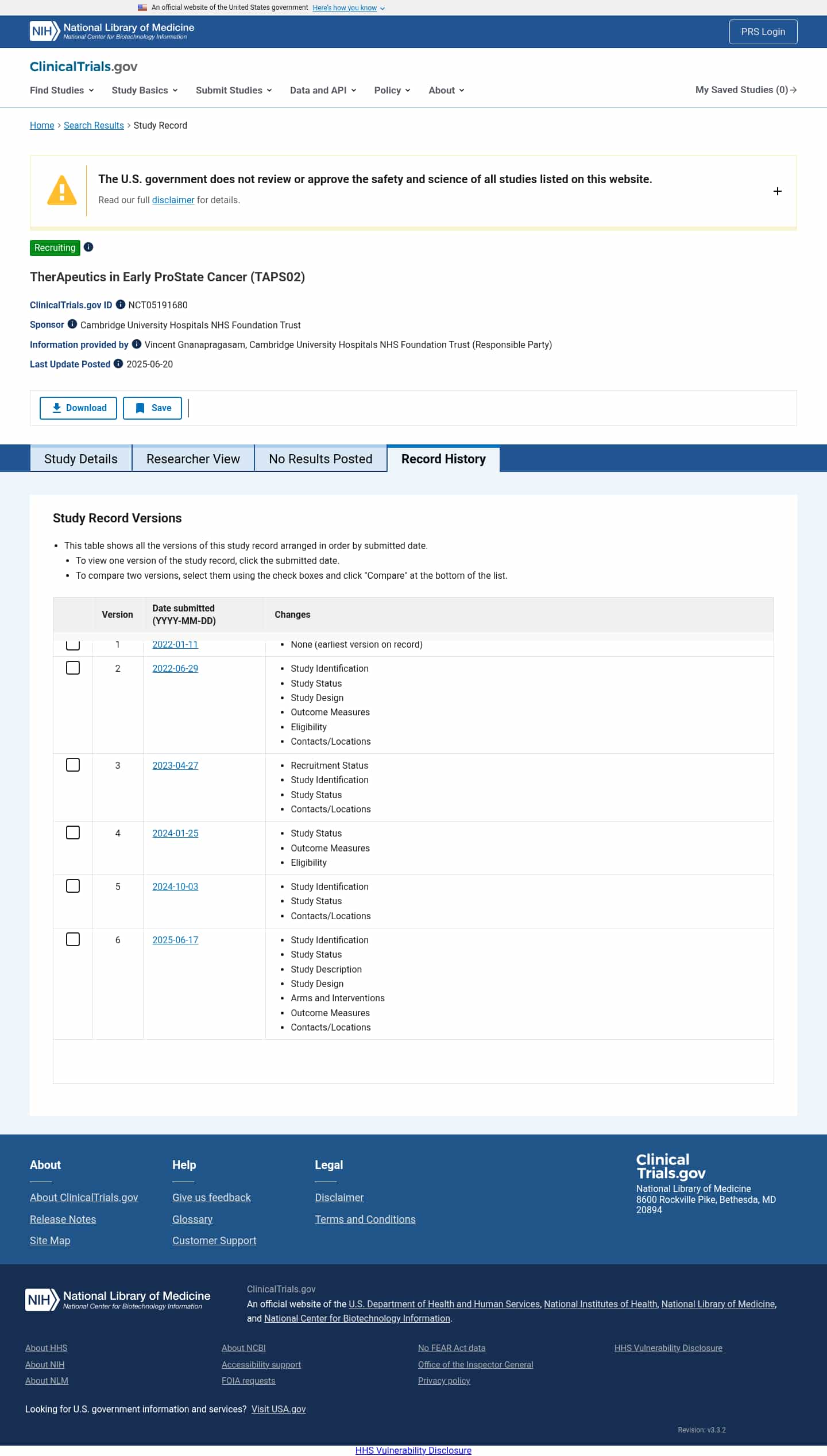Open the About NIH footer link
Screen dimensions: 827x1456
[x=45, y=1365]
